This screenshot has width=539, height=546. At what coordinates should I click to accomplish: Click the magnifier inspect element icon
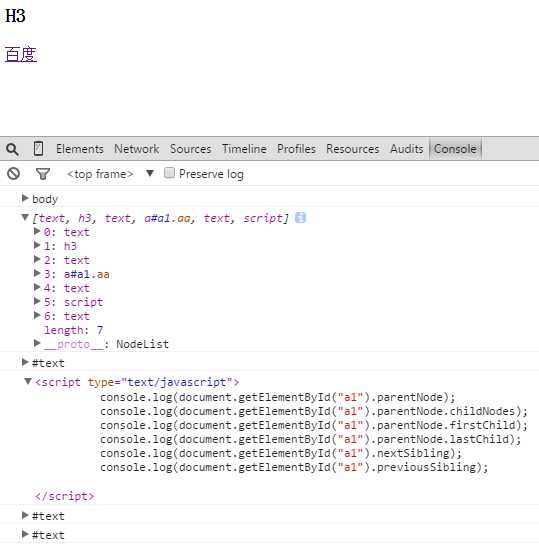[x=12, y=149]
